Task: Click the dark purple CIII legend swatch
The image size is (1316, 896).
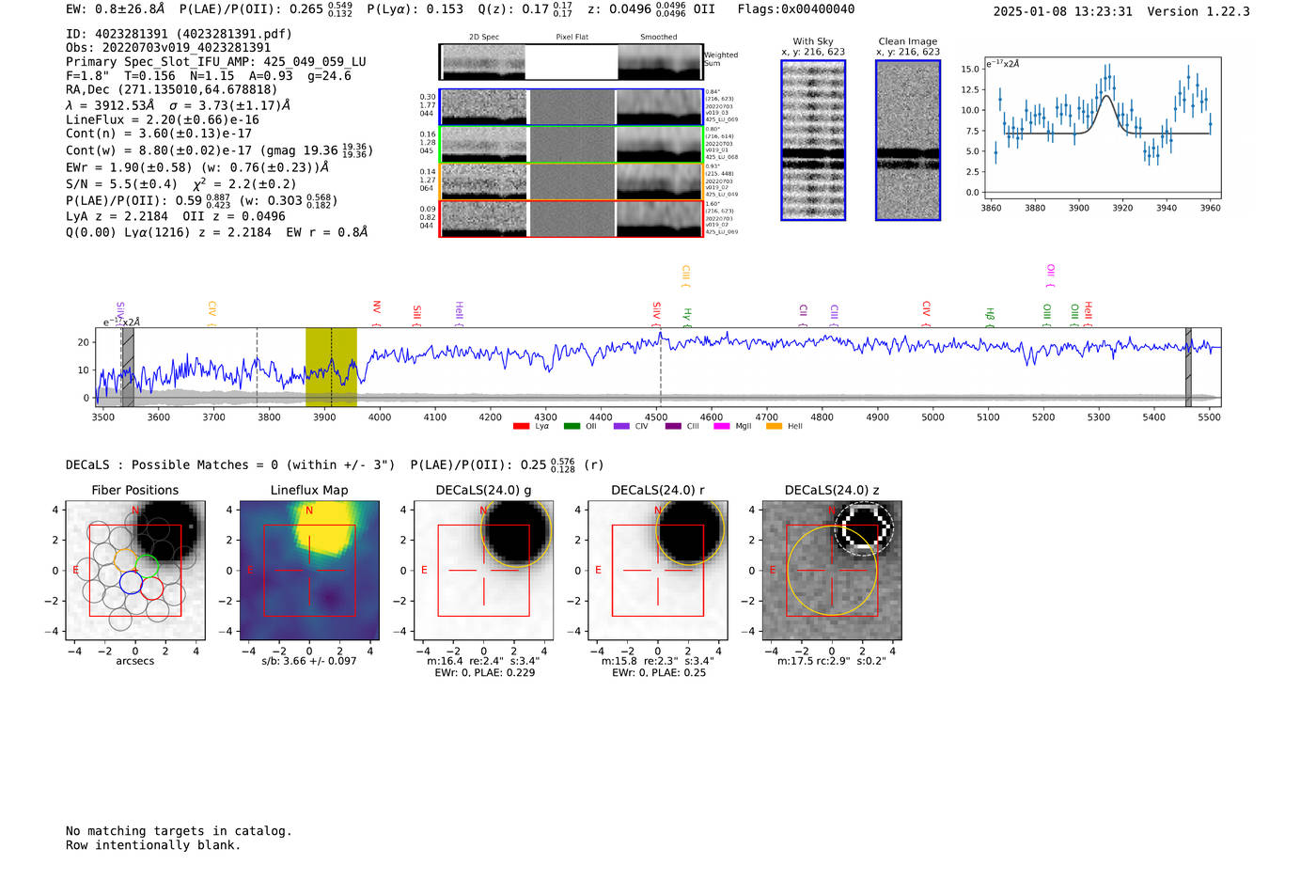Action: [x=673, y=427]
